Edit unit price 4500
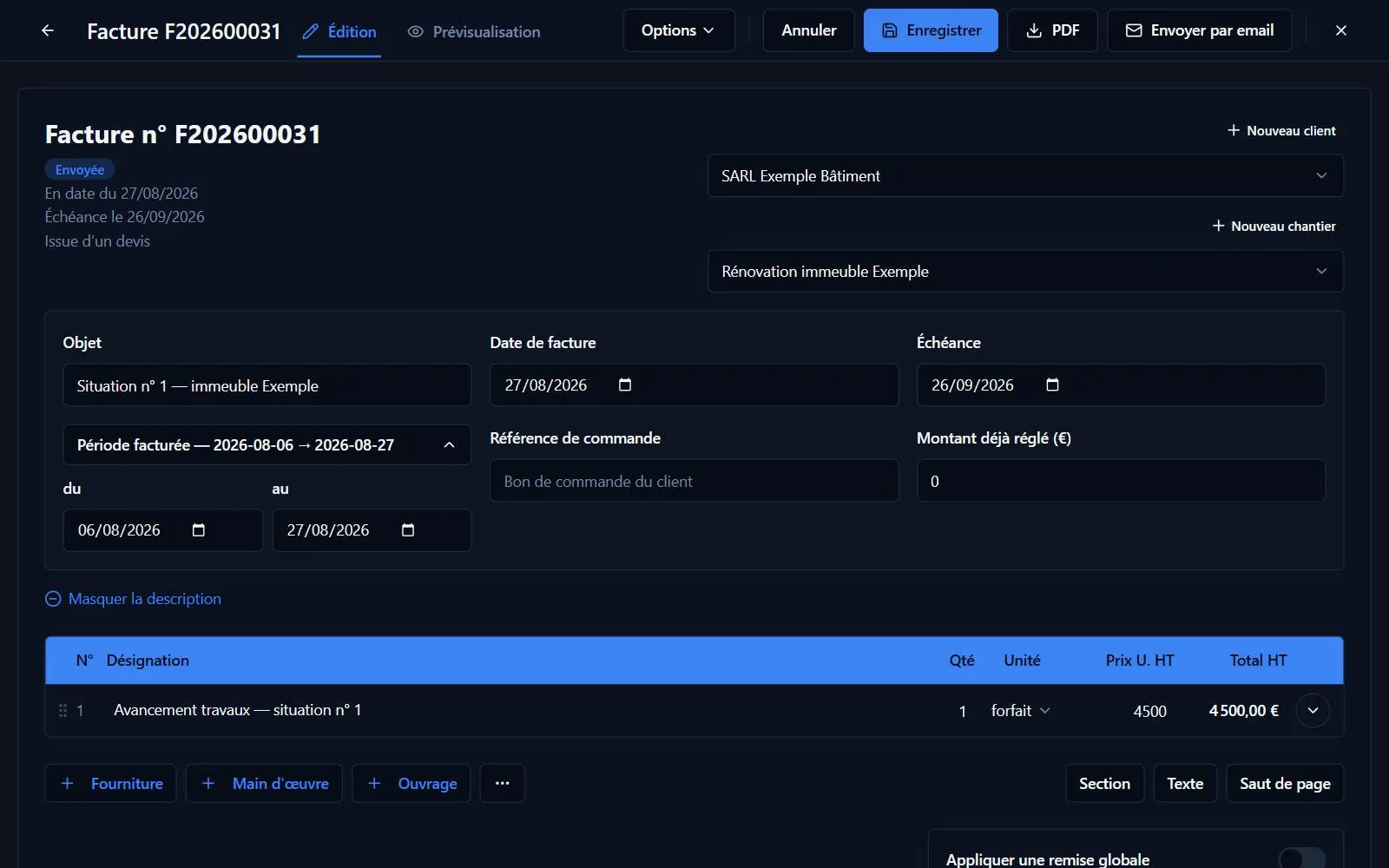Image resolution: width=1389 pixels, height=868 pixels. pos(1149,711)
